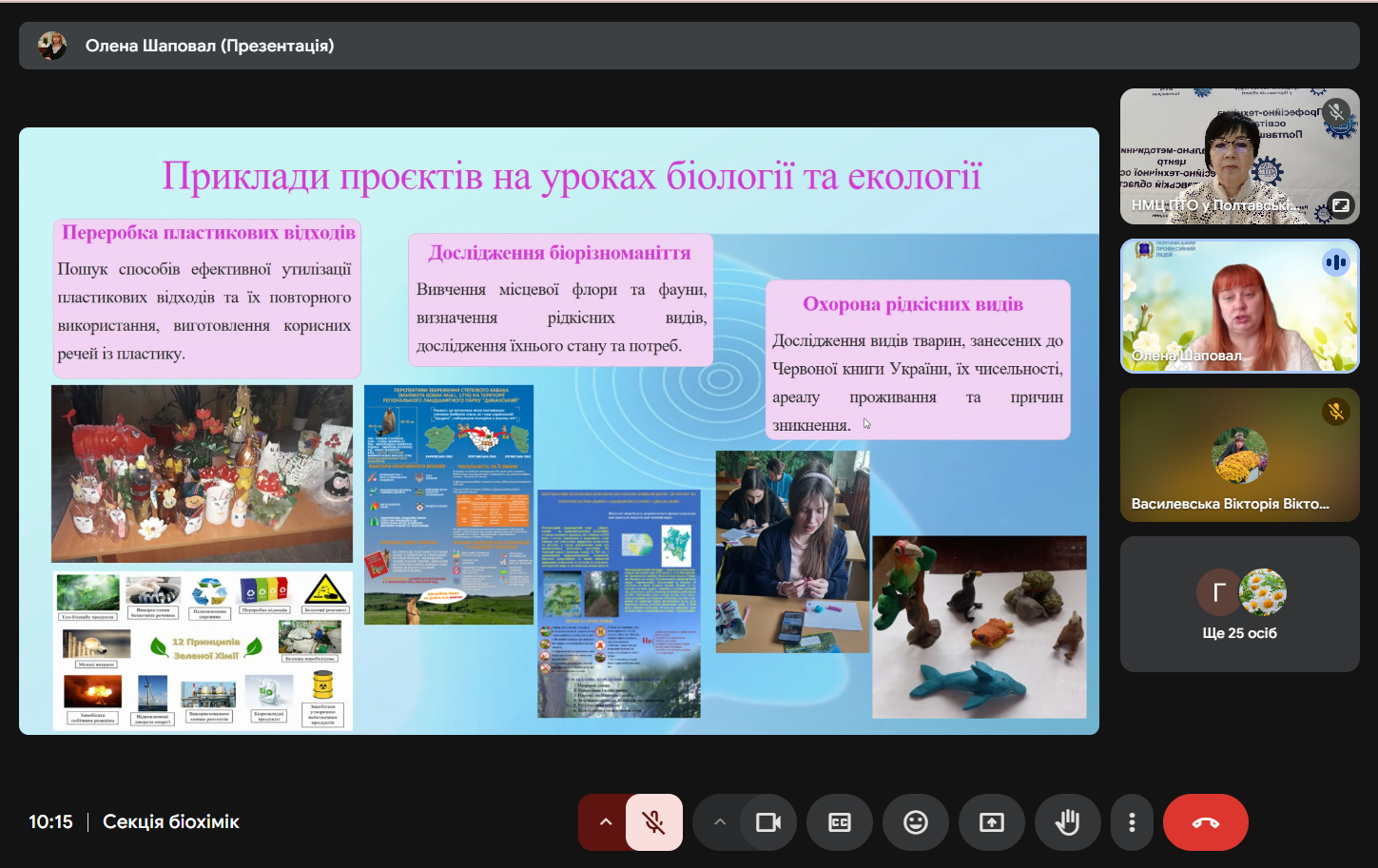Click presenter avatar in presentation header
The width and height of the screenshot is (1378, 868).
[52, 46]
